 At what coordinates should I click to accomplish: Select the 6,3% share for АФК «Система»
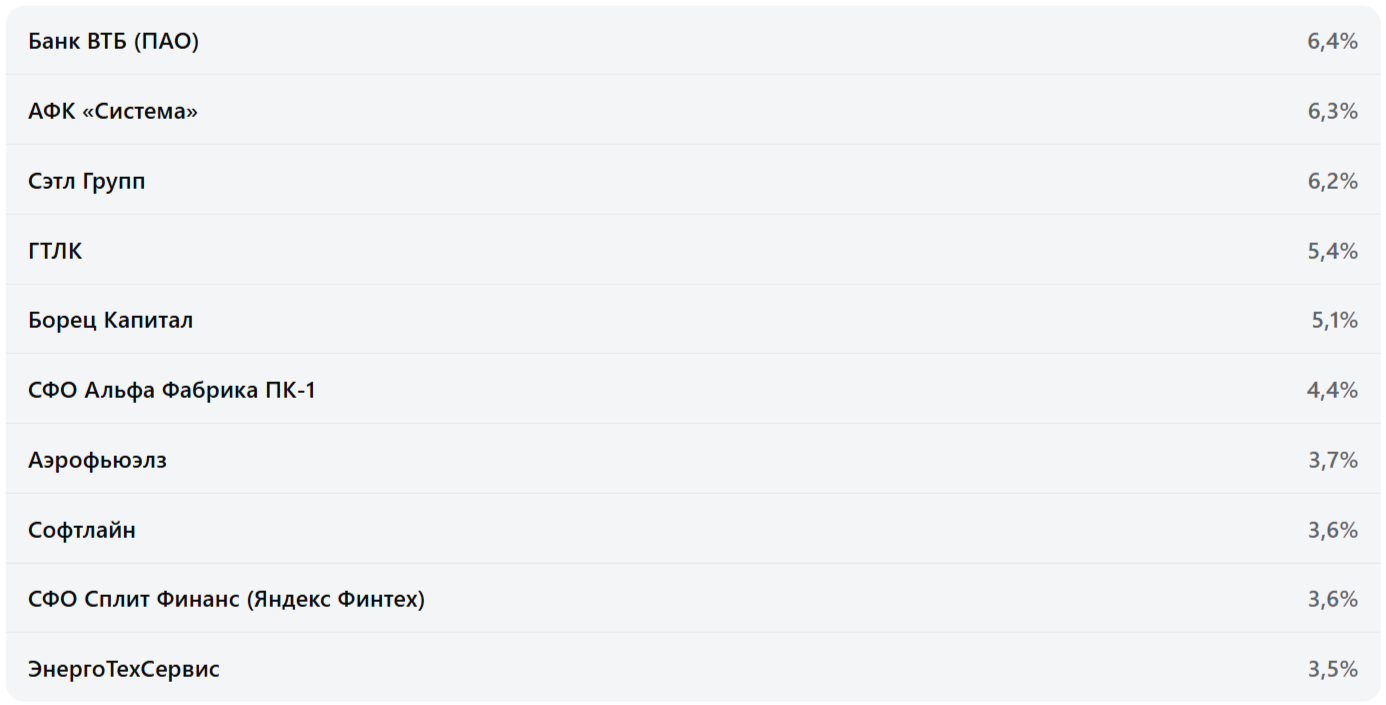(1332, 111)
